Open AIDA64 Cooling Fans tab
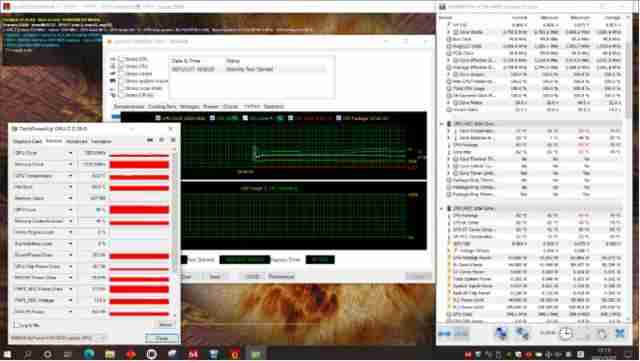The image size is (640, 361). click(x=162, y=107)
